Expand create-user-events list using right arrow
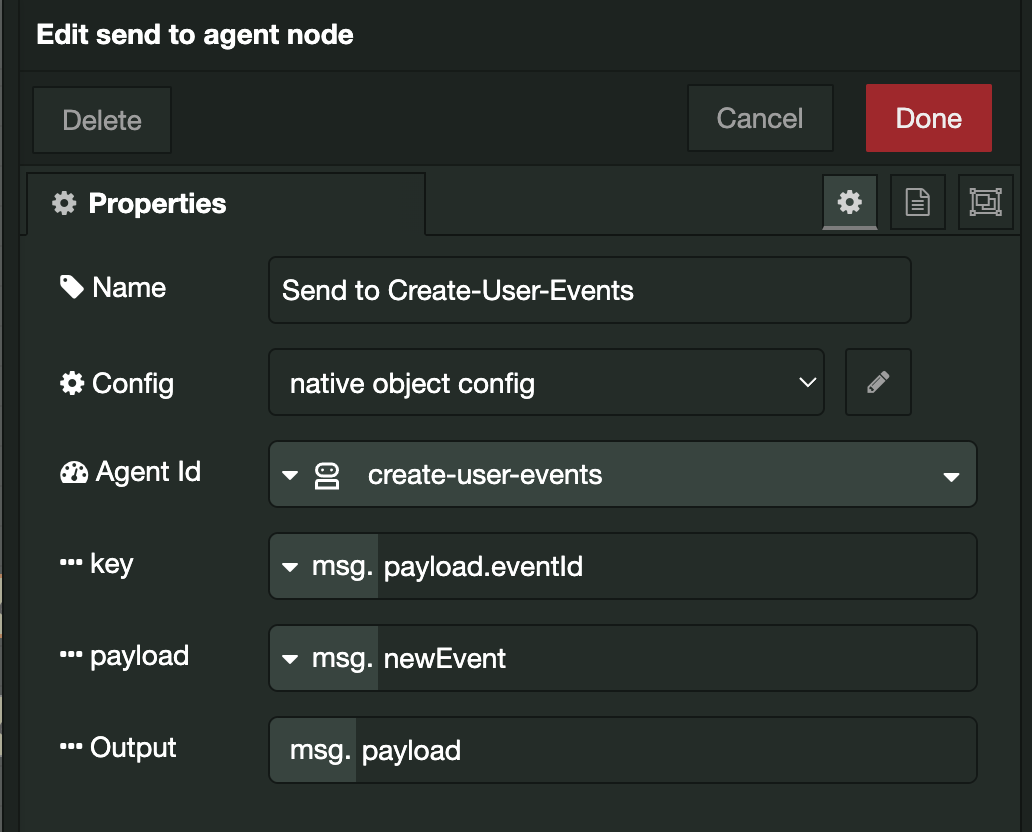The height and width of the screenshot is (832, 1032). tap(951, 477)
